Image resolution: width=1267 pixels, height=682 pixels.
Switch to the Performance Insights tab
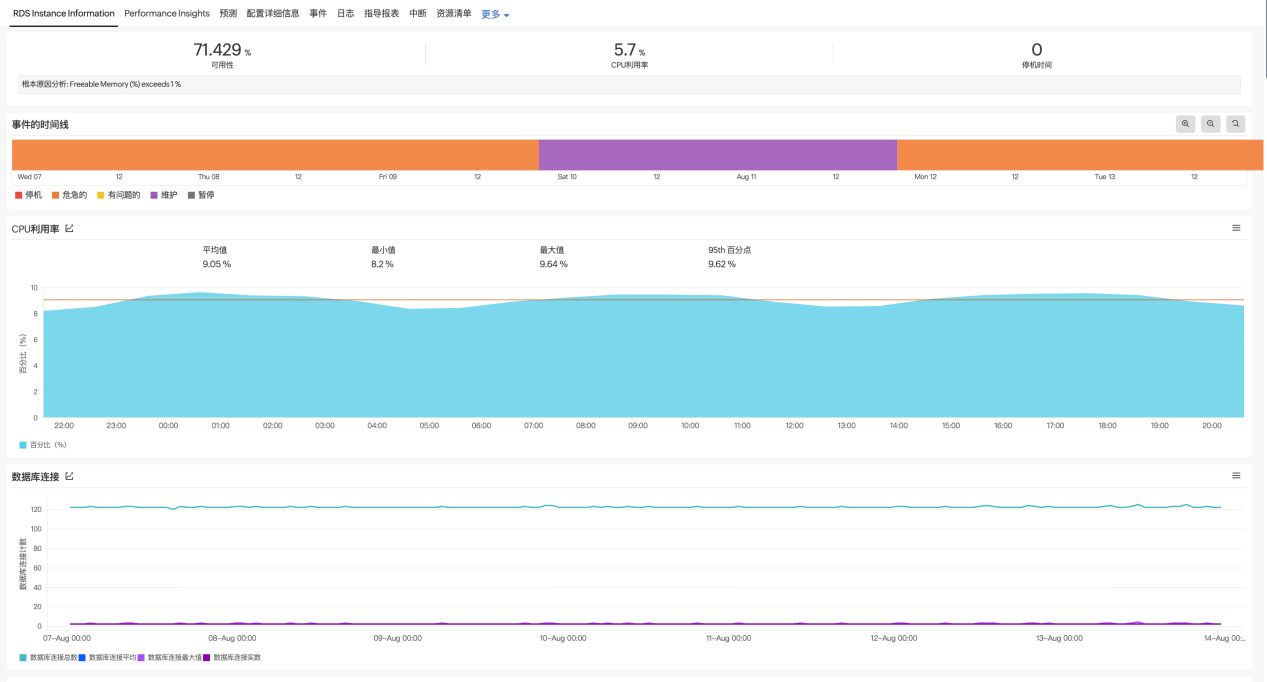pos(167,14)
